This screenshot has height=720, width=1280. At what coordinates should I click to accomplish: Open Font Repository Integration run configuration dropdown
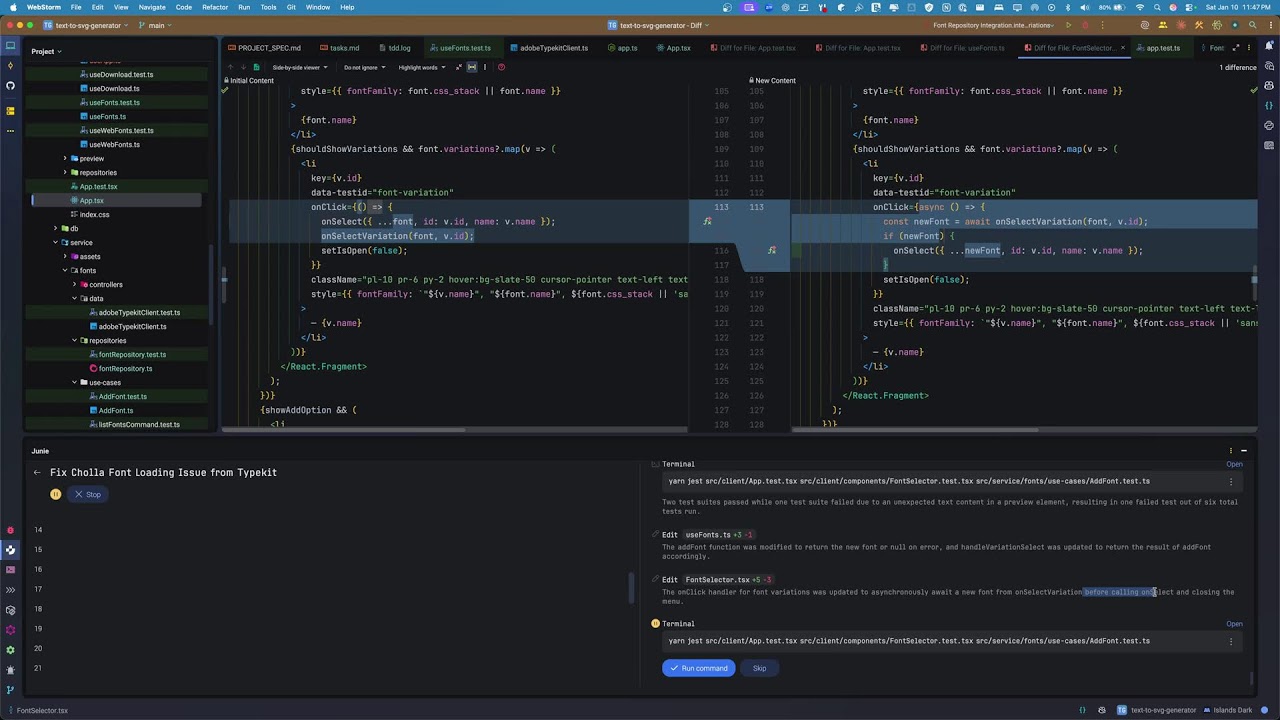993,25
